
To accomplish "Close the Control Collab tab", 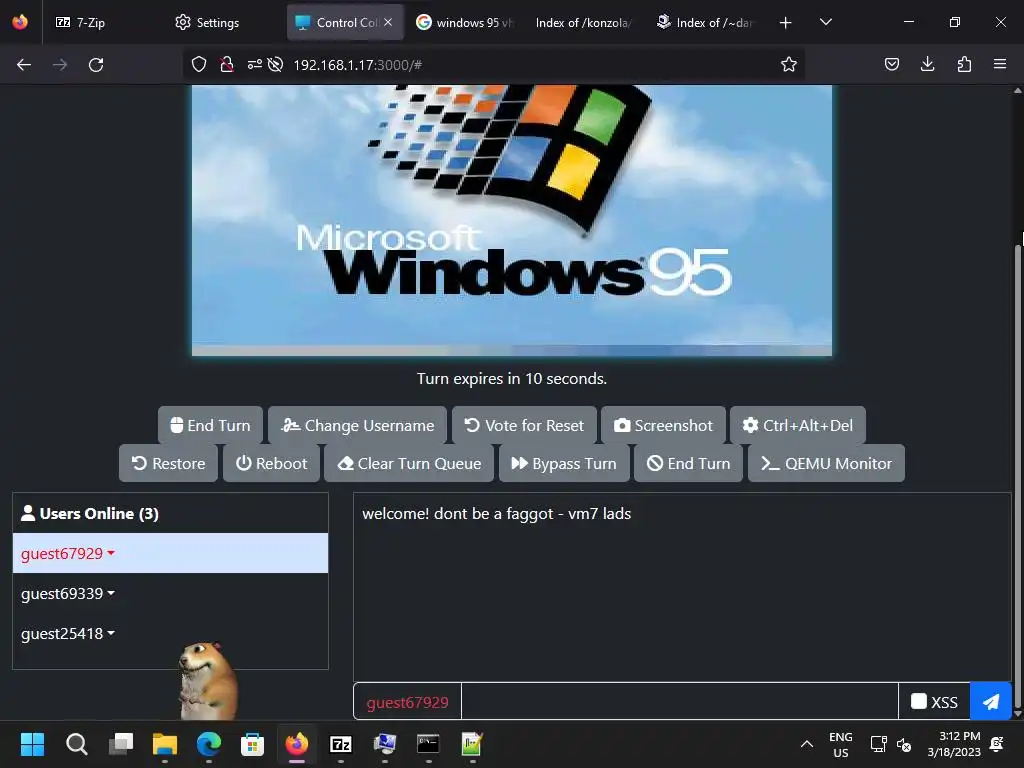I will [388, 22].
